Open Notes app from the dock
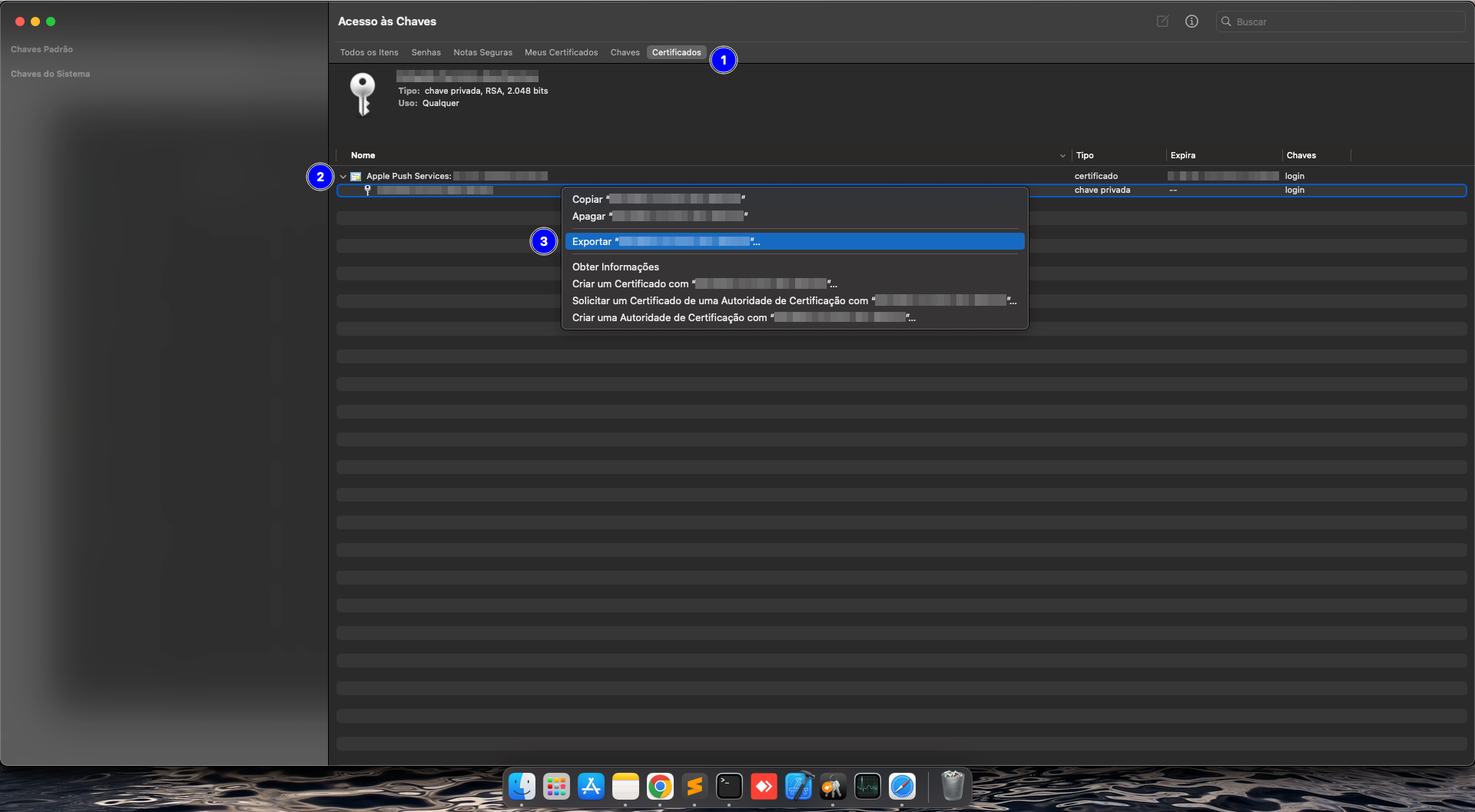 click(x=625, y=787)
